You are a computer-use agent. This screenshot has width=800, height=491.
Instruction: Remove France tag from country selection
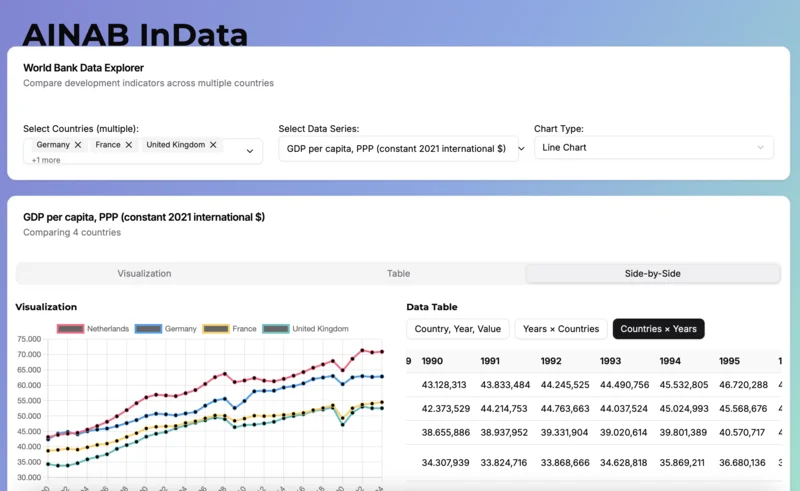click(128, 145)
